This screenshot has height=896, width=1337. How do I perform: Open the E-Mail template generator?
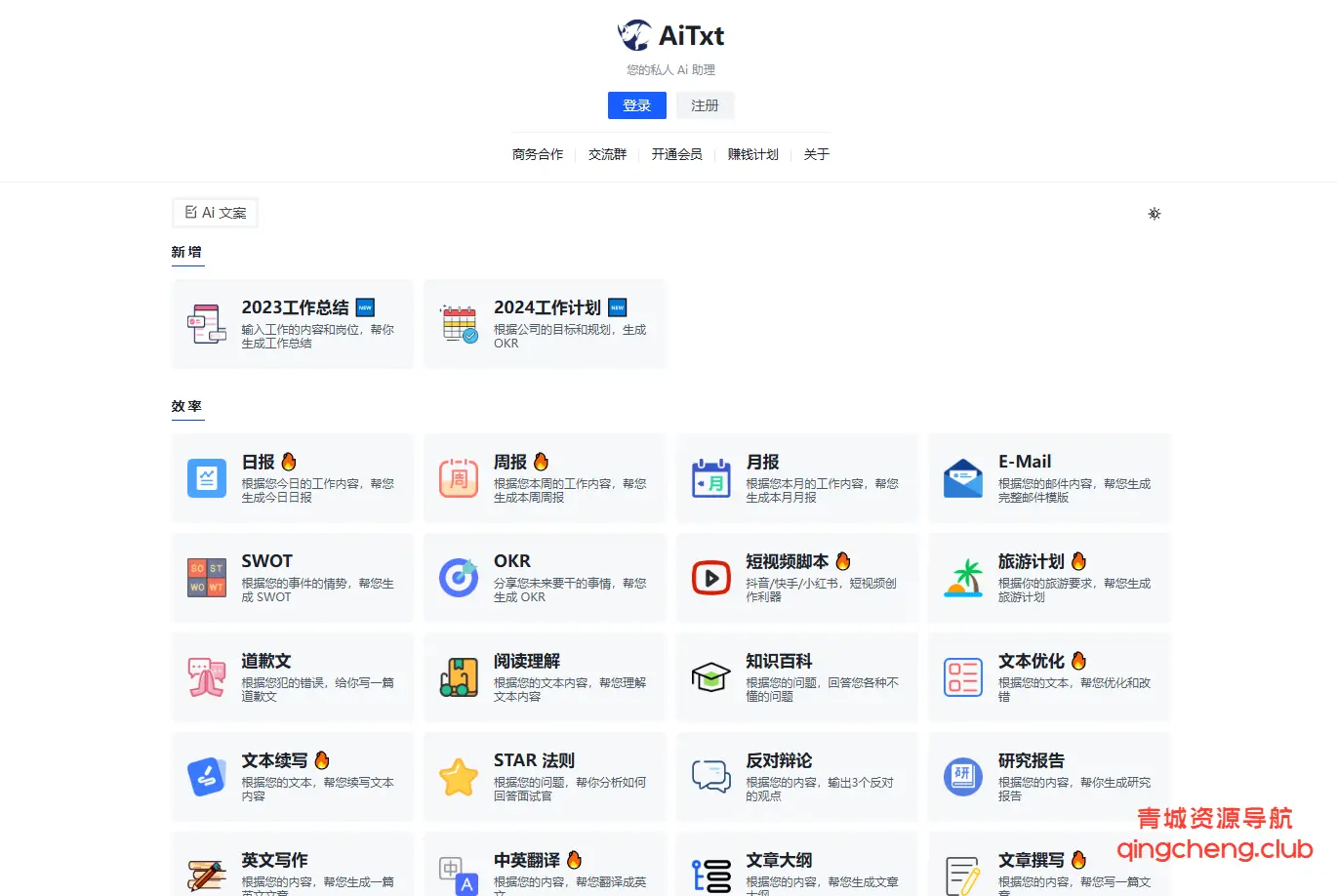click(x=1048, y=478)
